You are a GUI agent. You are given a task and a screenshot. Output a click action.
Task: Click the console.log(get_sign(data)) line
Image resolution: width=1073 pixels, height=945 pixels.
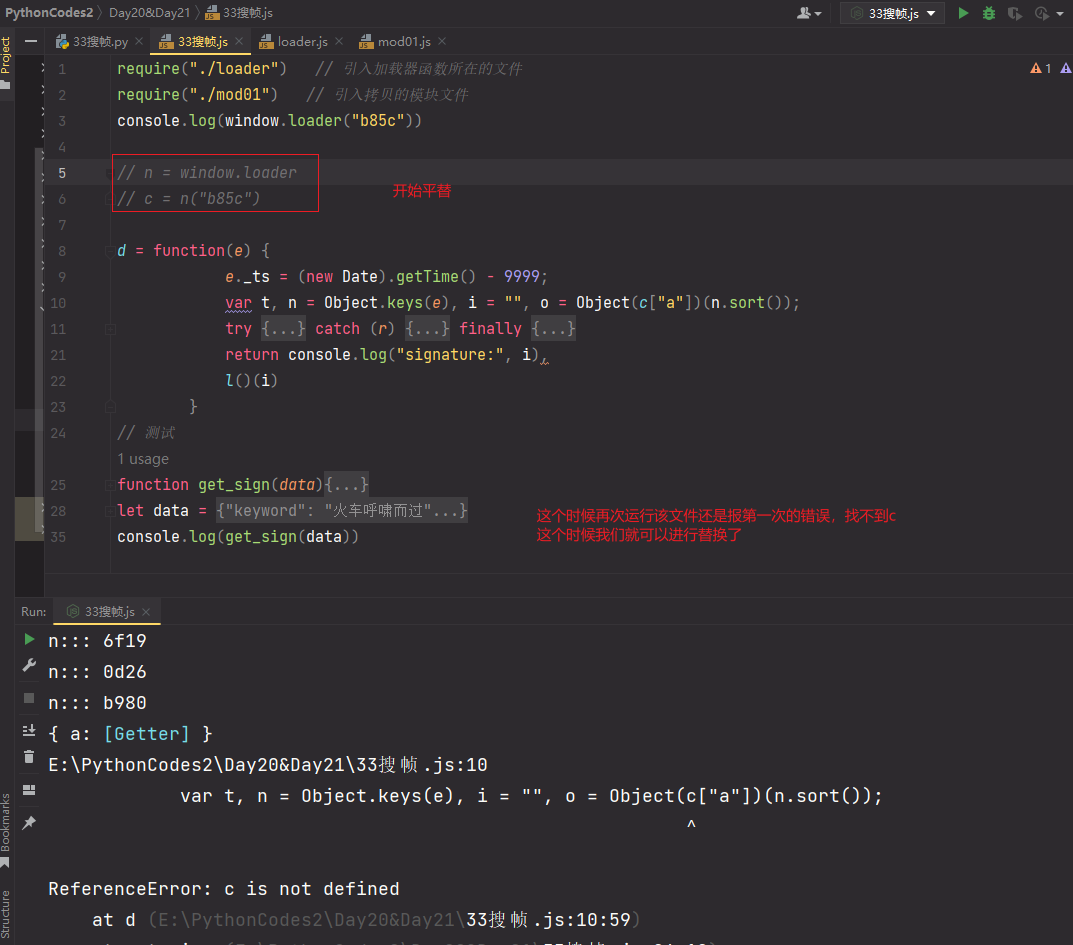click(238, 536)
